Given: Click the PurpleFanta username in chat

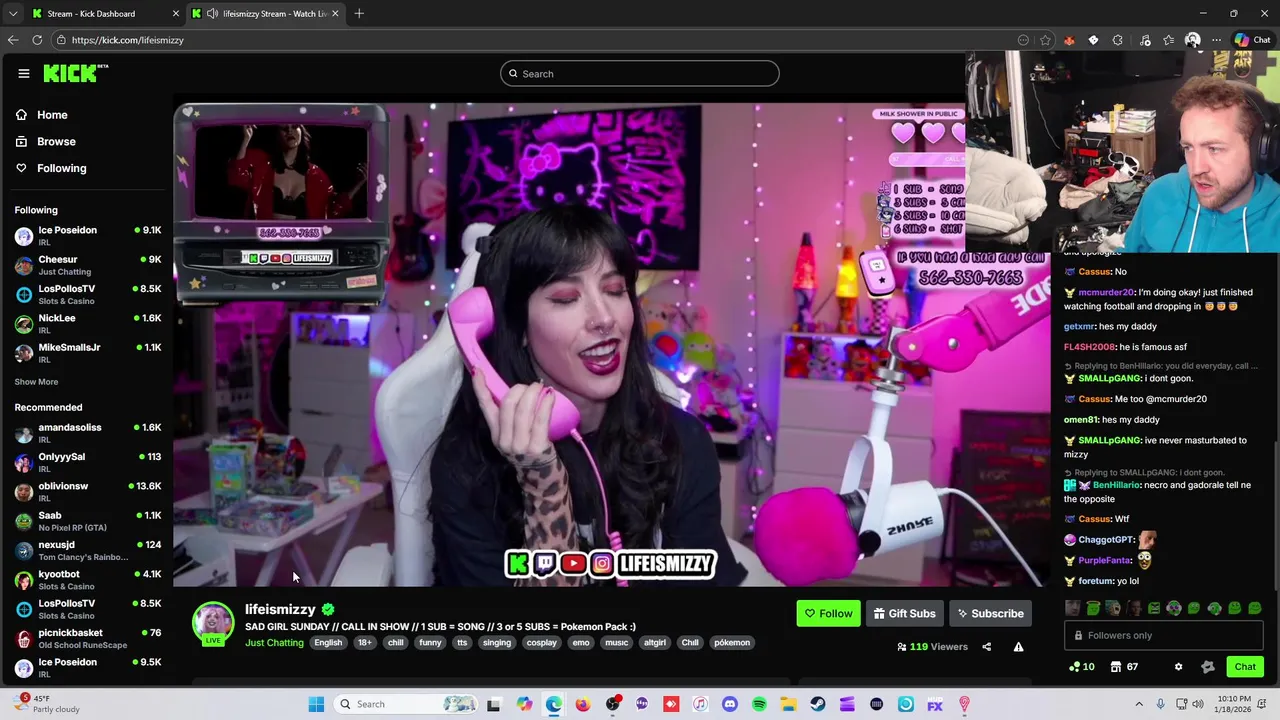Looking at the screenshot, I should pos(1104,561).
